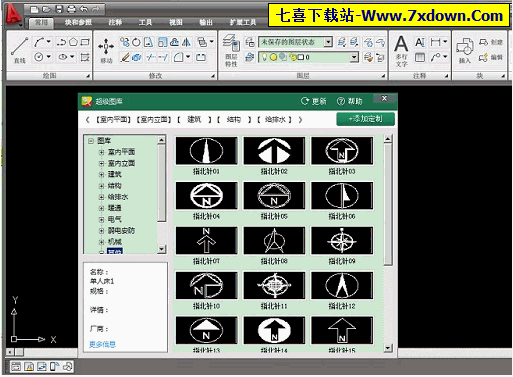Viewport: 513px width, 377px height.
Task: Select the 指北针05 compass thumbnail
Action: pyautogui.click(x=274, y=196)
